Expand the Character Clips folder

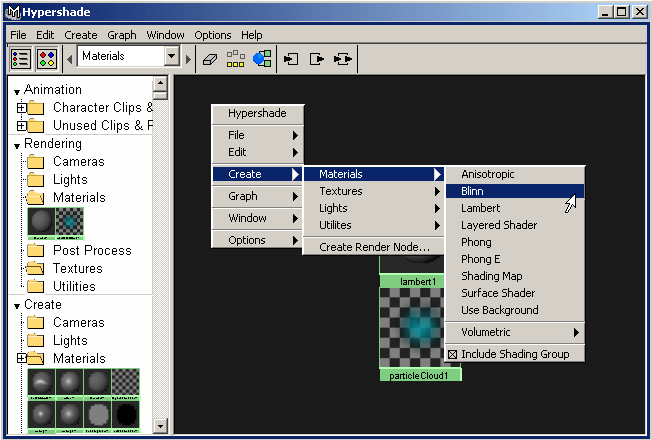pyautogui.click(x=21, y=108)
